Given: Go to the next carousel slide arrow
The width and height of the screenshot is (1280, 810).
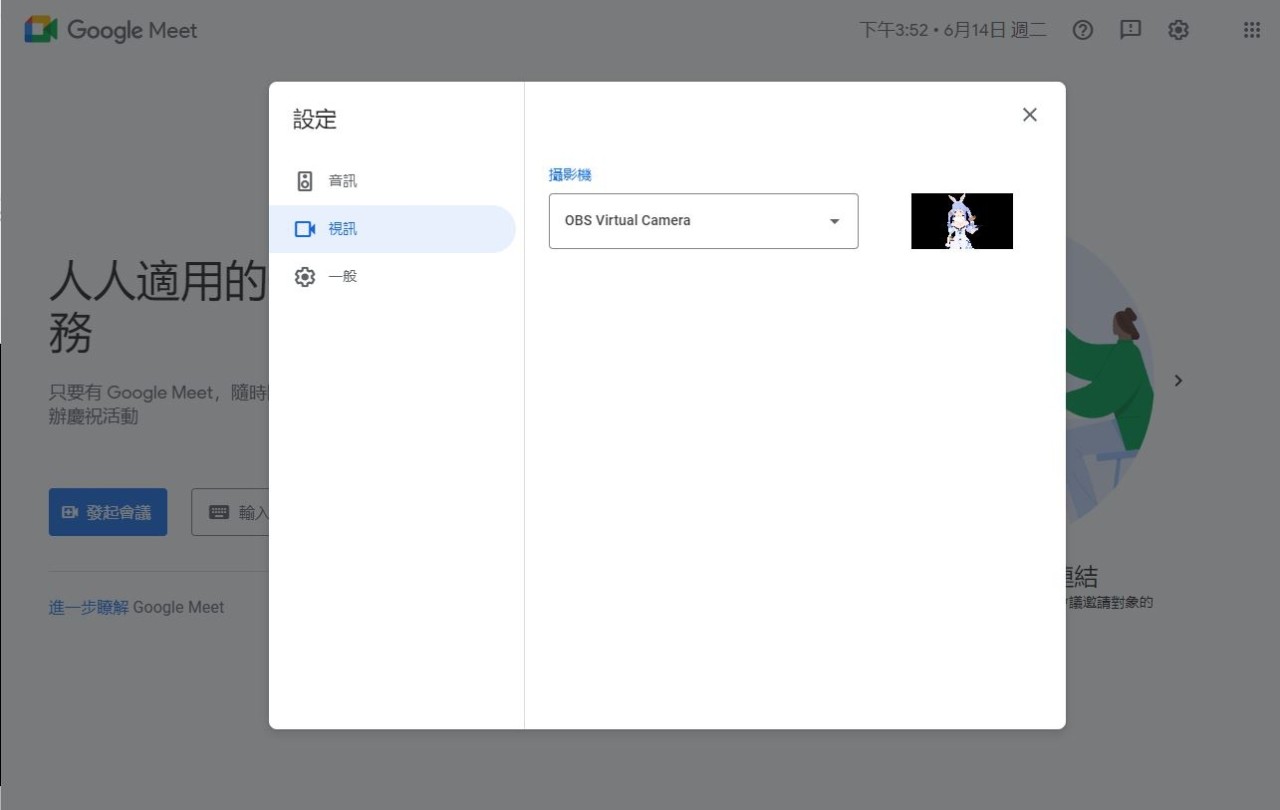Looking at the screenshot, I should 1178,380.
